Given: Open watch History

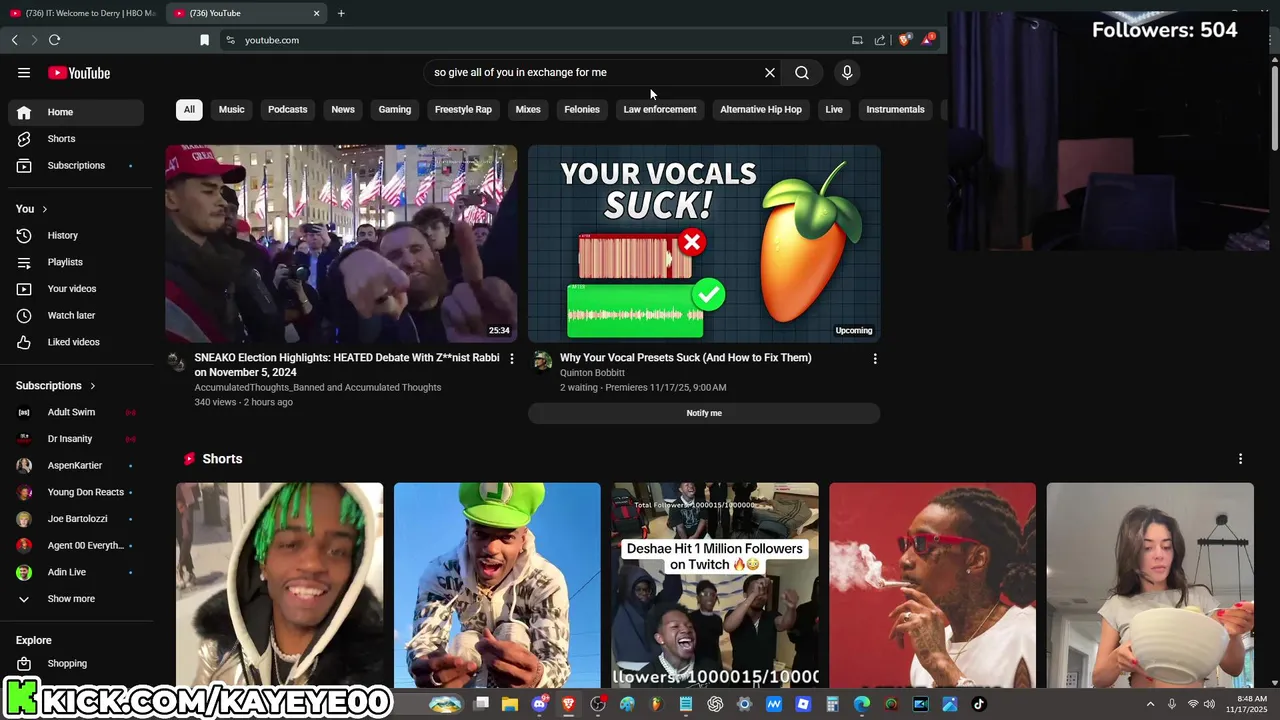Looking at the screenshot, I should [x=76, y=235].
